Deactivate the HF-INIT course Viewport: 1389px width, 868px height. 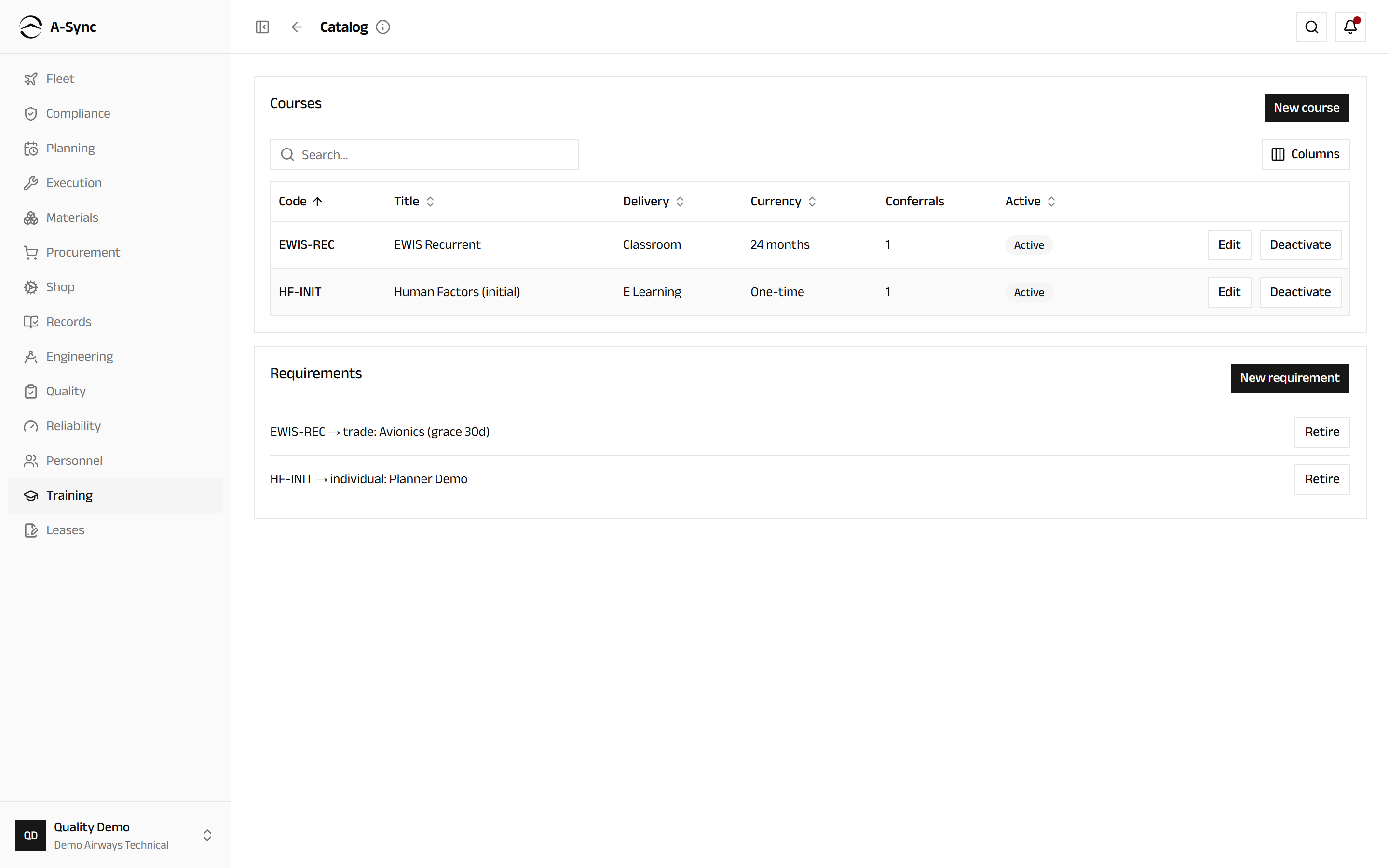tap(1300, 292)
